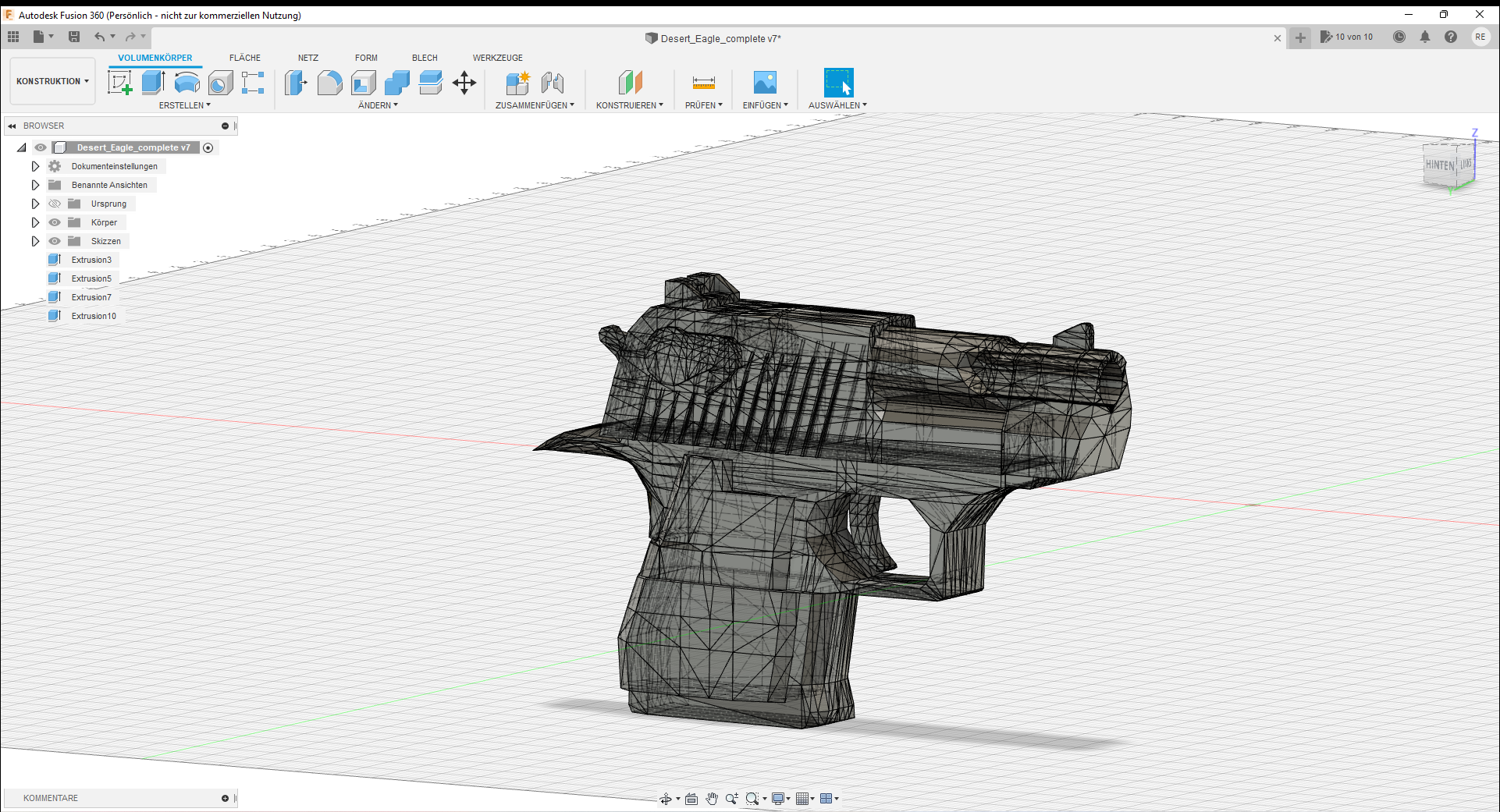Switch to the Fläche tab
The height and width of the screenshot is (812, 1500).
(x=245, y=58)
